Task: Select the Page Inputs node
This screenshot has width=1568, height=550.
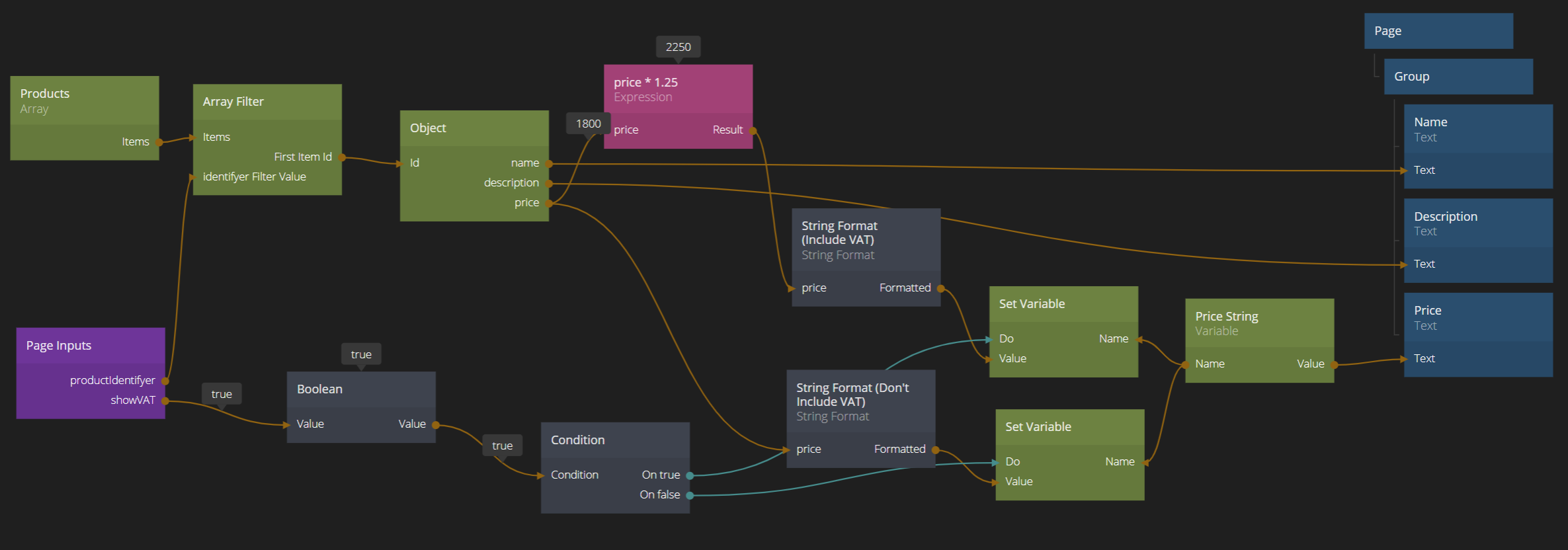Action: coord(90,346)
